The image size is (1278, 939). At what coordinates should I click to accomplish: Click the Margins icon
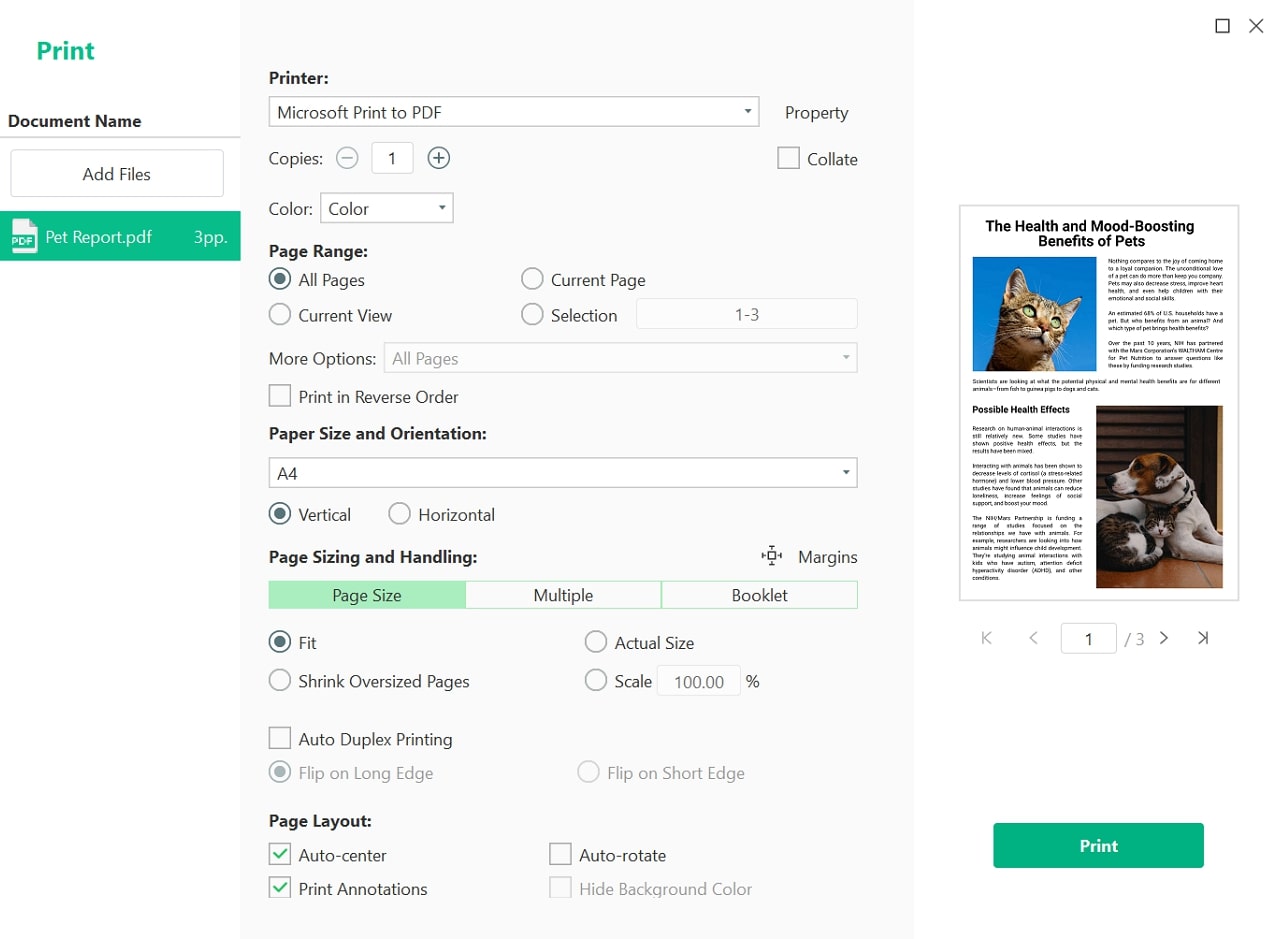[771, 556]
